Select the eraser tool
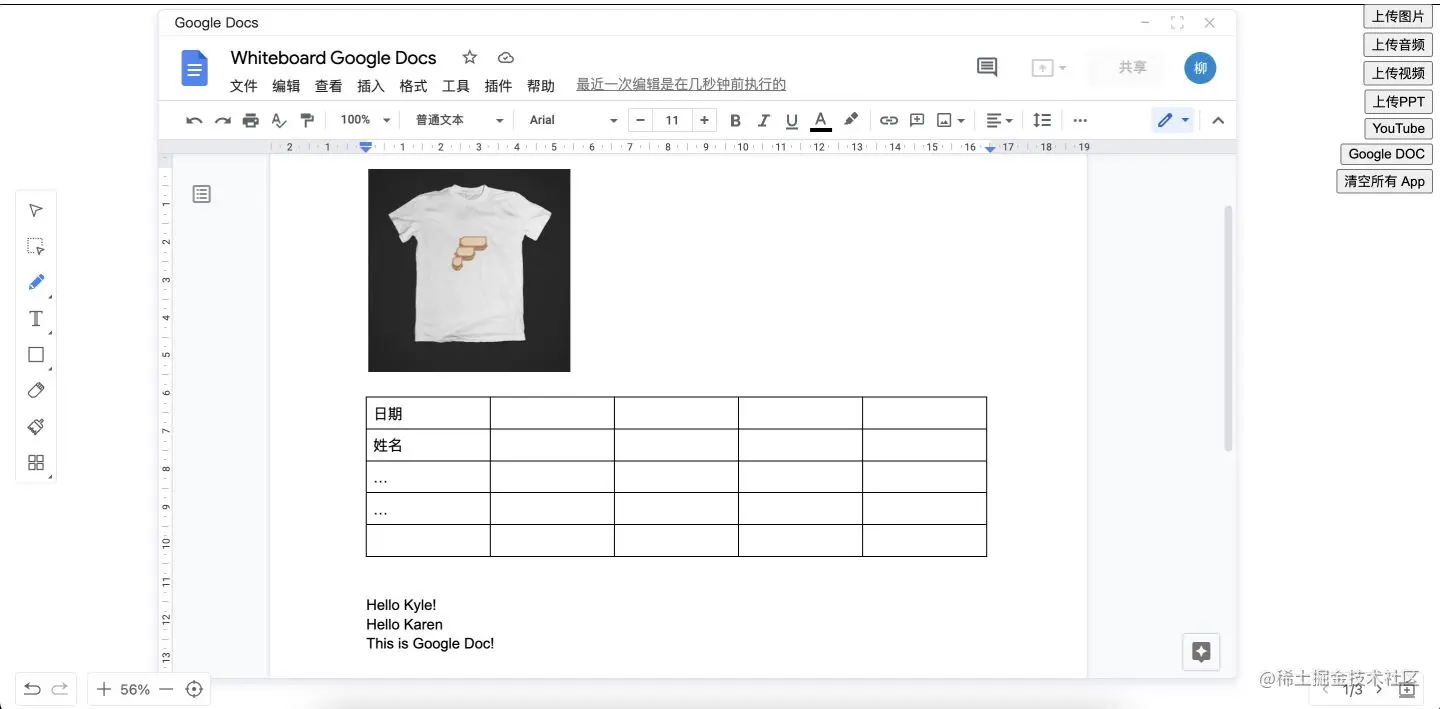This screenshot has height=709, width=1440. 36,390
